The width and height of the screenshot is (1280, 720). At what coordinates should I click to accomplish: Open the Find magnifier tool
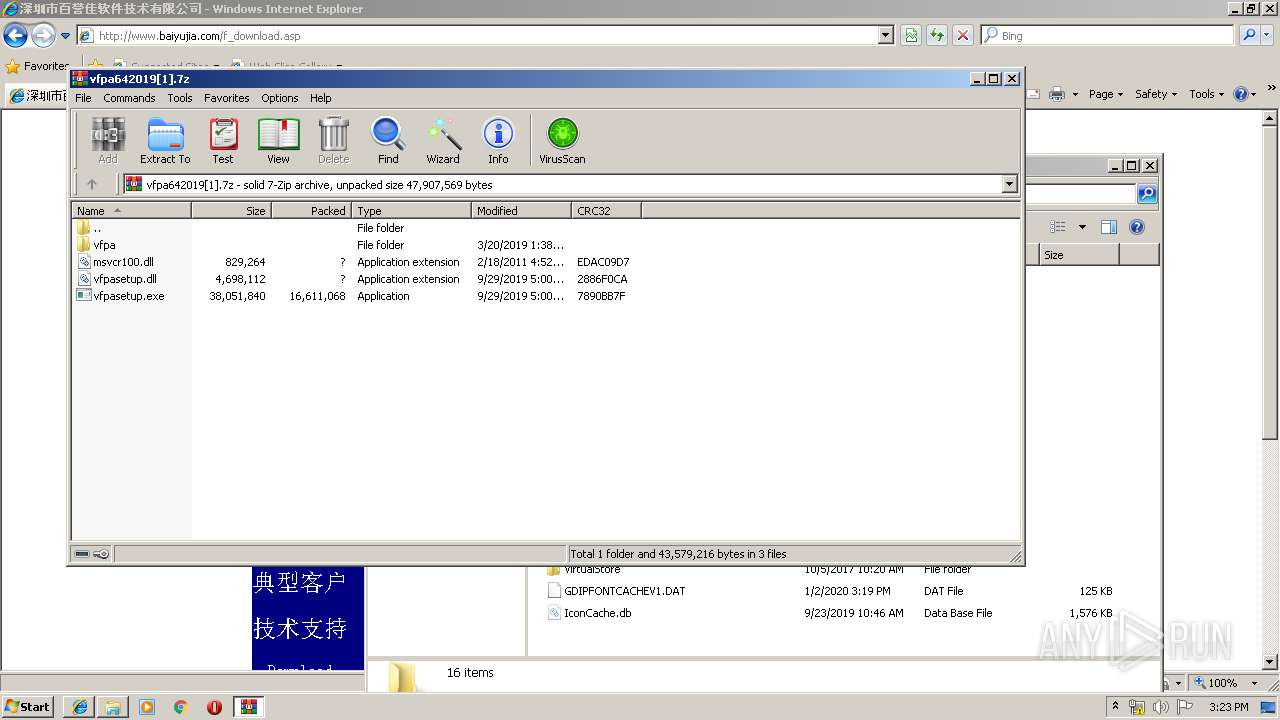(388, 140)
